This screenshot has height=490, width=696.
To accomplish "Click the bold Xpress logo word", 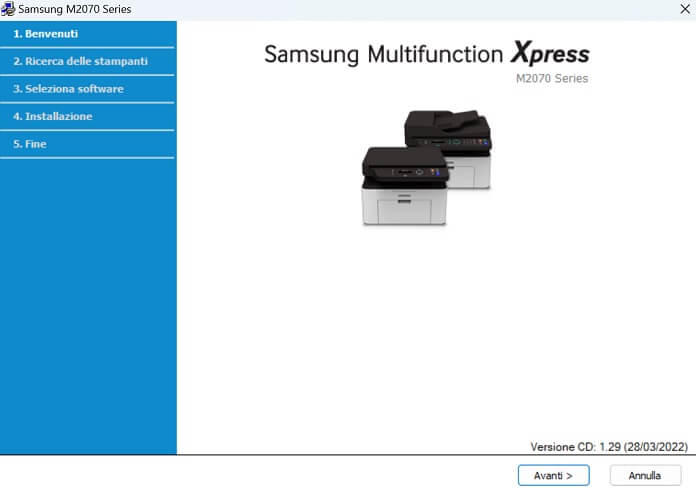I will click(549, 53).
